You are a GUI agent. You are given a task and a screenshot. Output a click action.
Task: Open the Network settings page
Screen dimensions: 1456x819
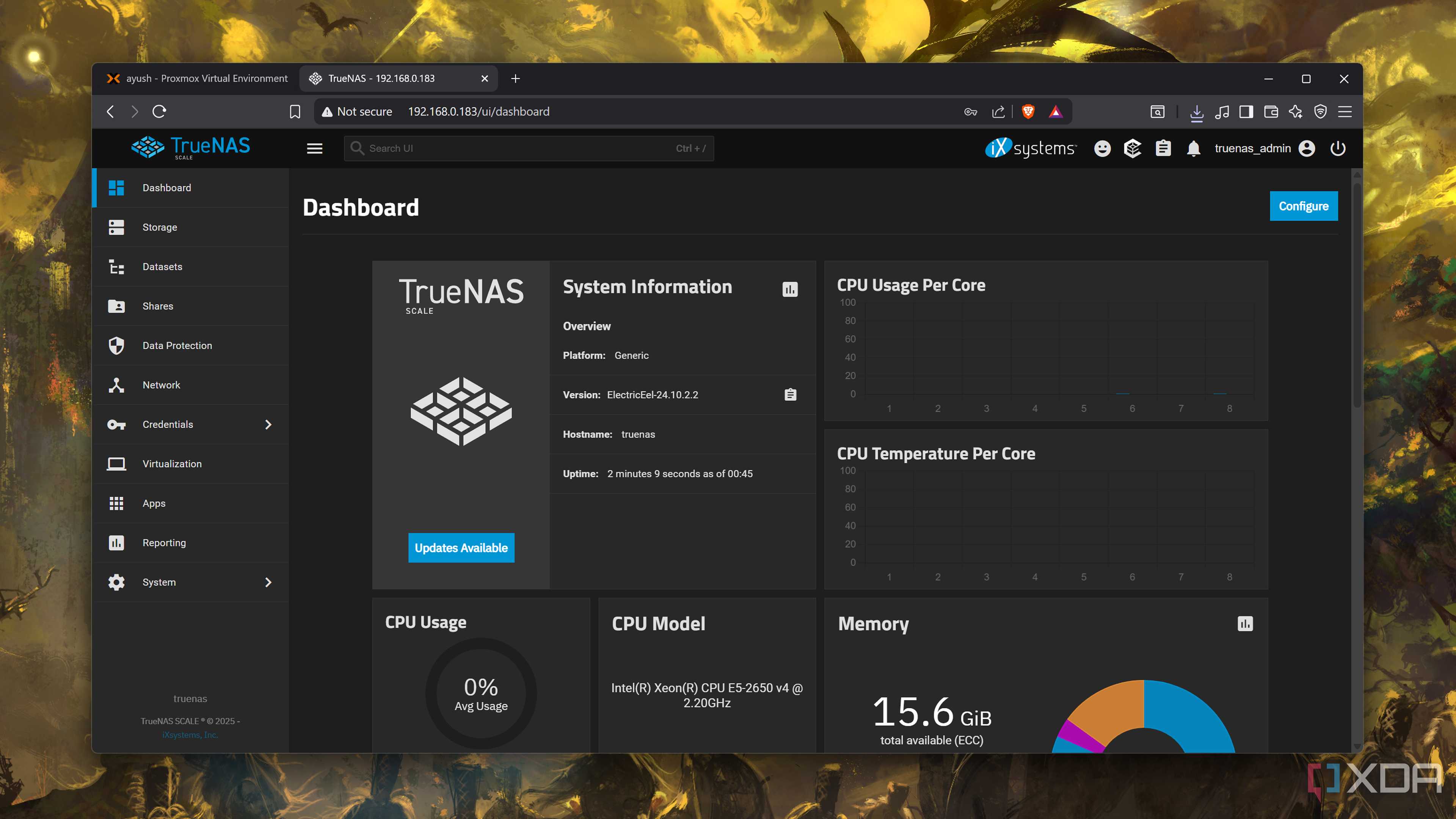pyautogui.click(x=190, y=385)
